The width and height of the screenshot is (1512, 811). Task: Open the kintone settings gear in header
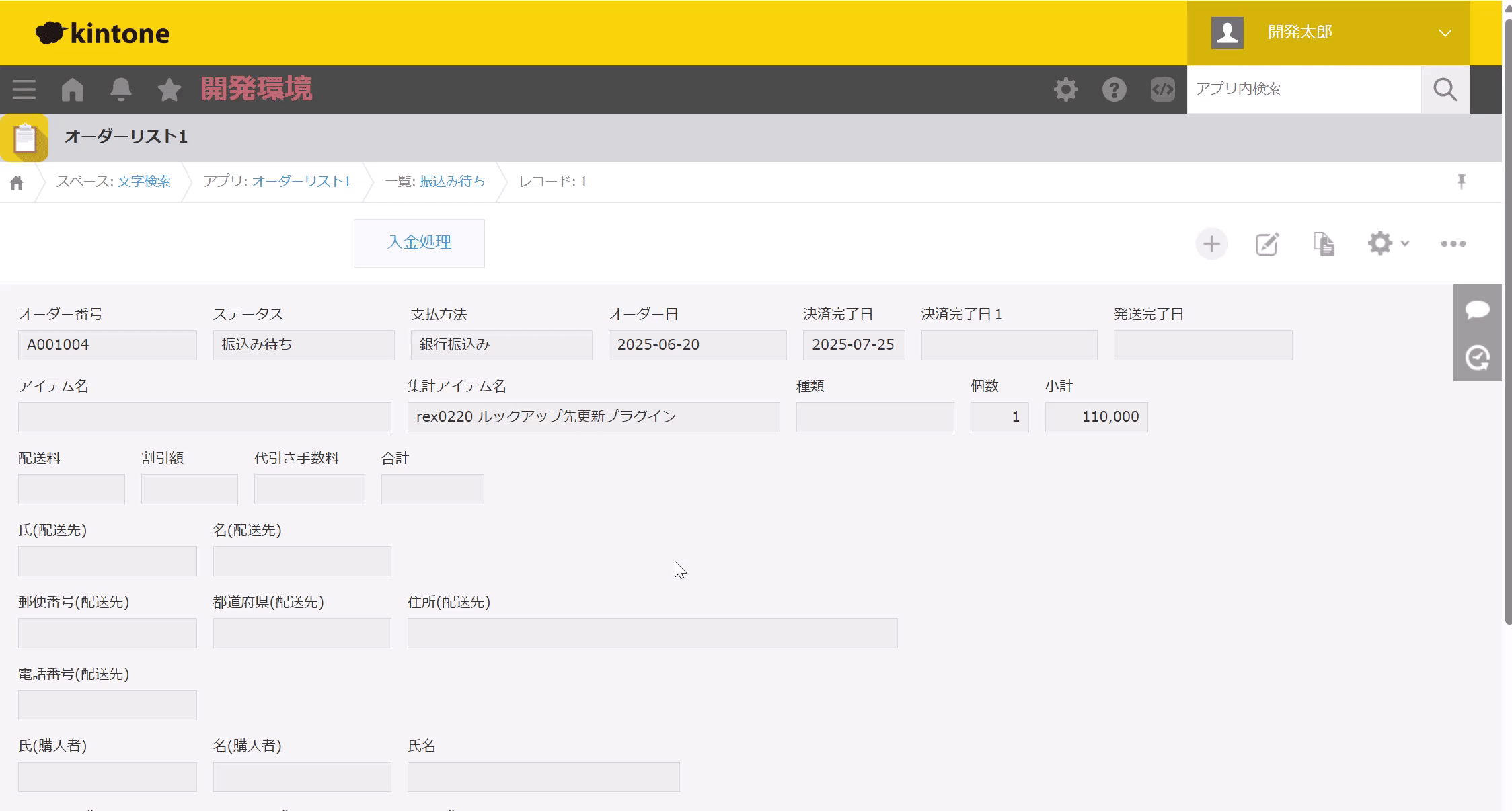pos(1065,89)
